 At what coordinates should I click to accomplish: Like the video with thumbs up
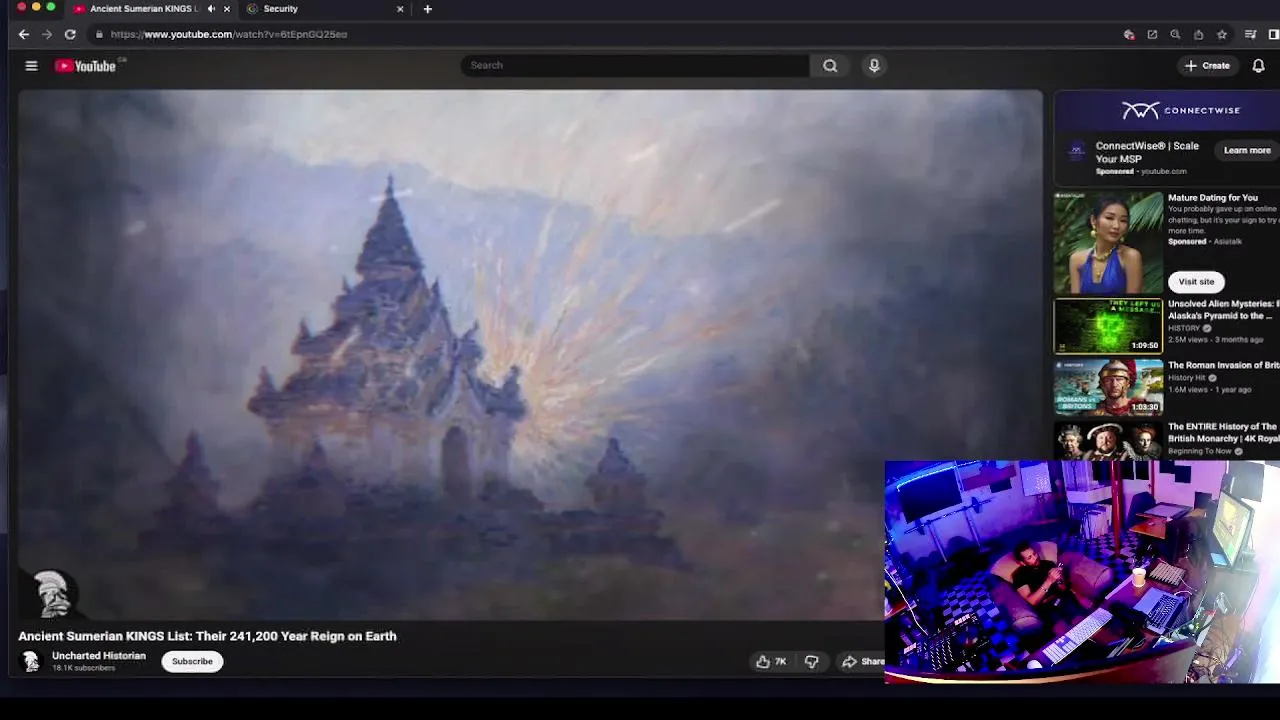770,661
